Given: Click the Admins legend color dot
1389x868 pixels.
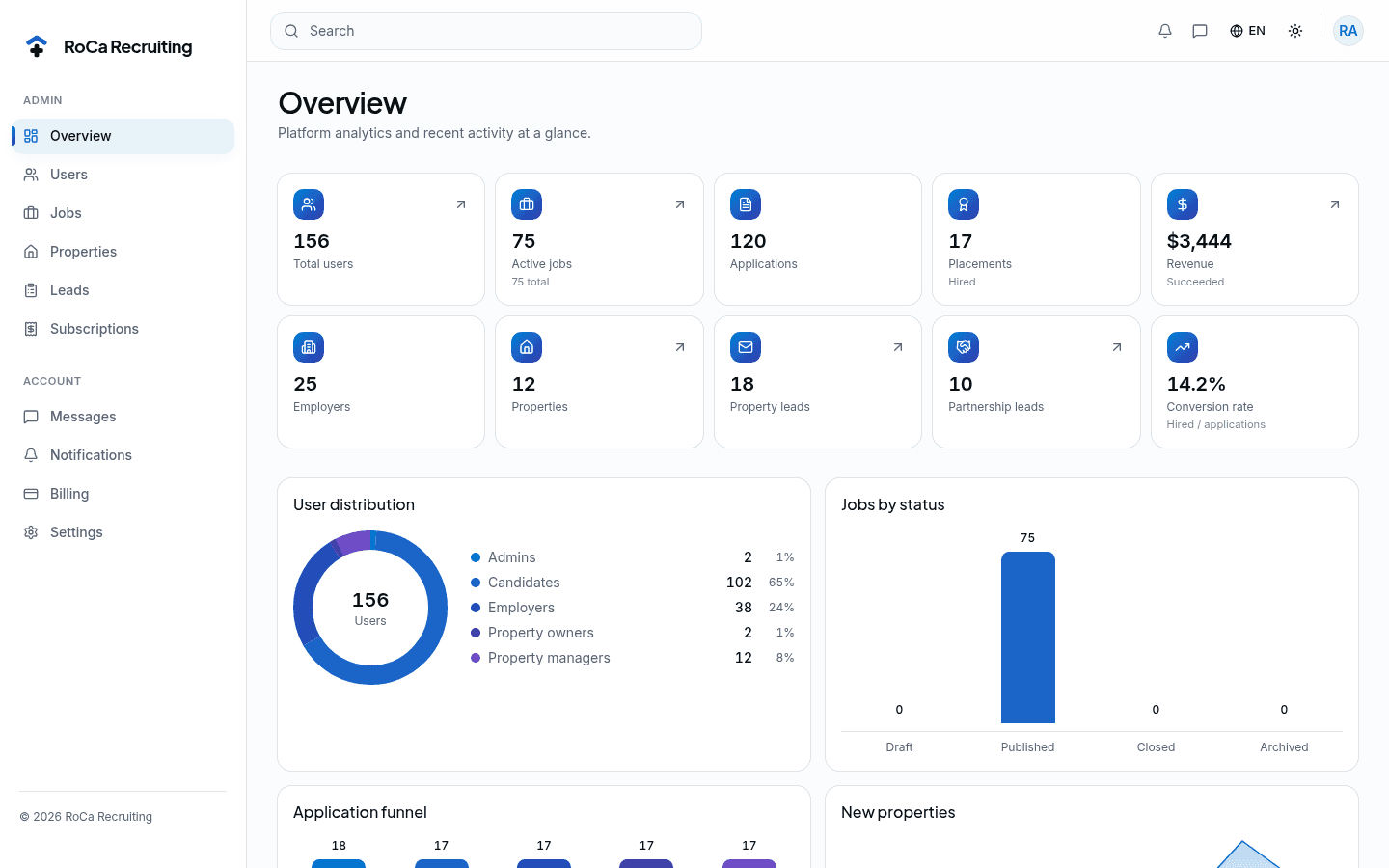Looking at the screenshot, I should (476, 557).
